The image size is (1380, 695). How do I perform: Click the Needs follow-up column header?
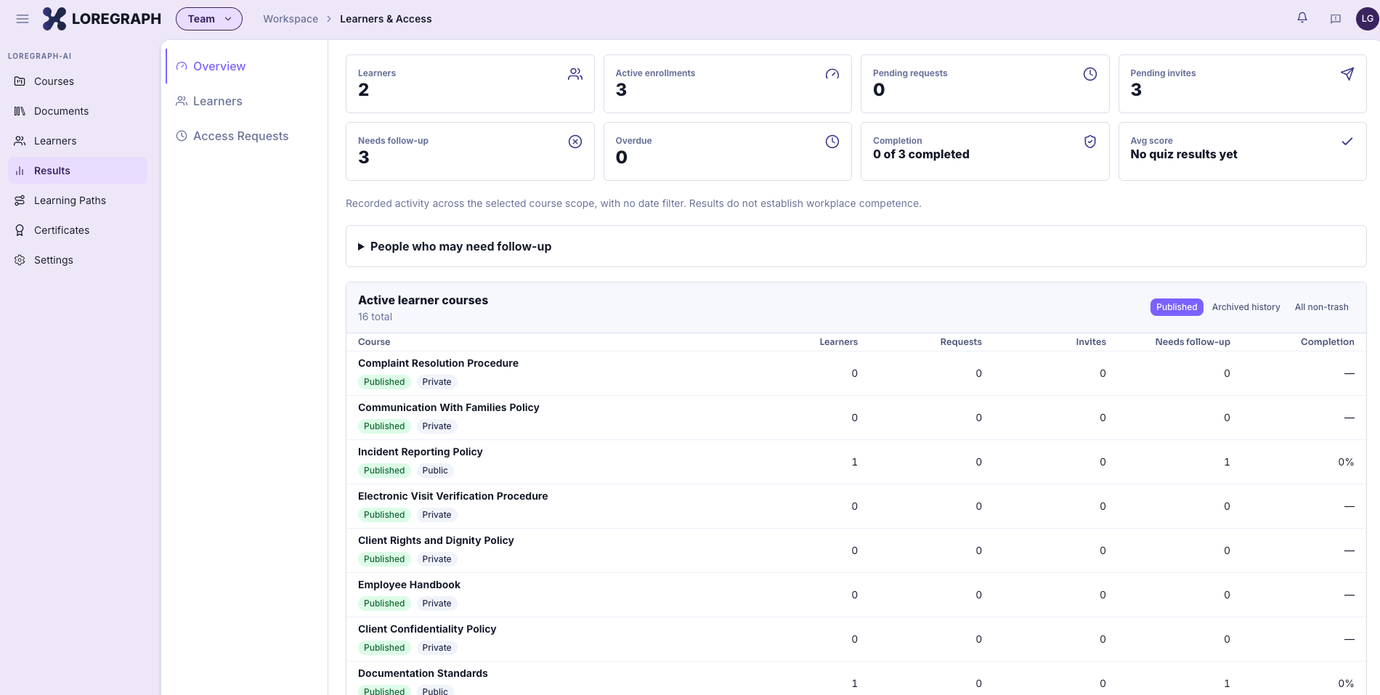point(1193,342)
